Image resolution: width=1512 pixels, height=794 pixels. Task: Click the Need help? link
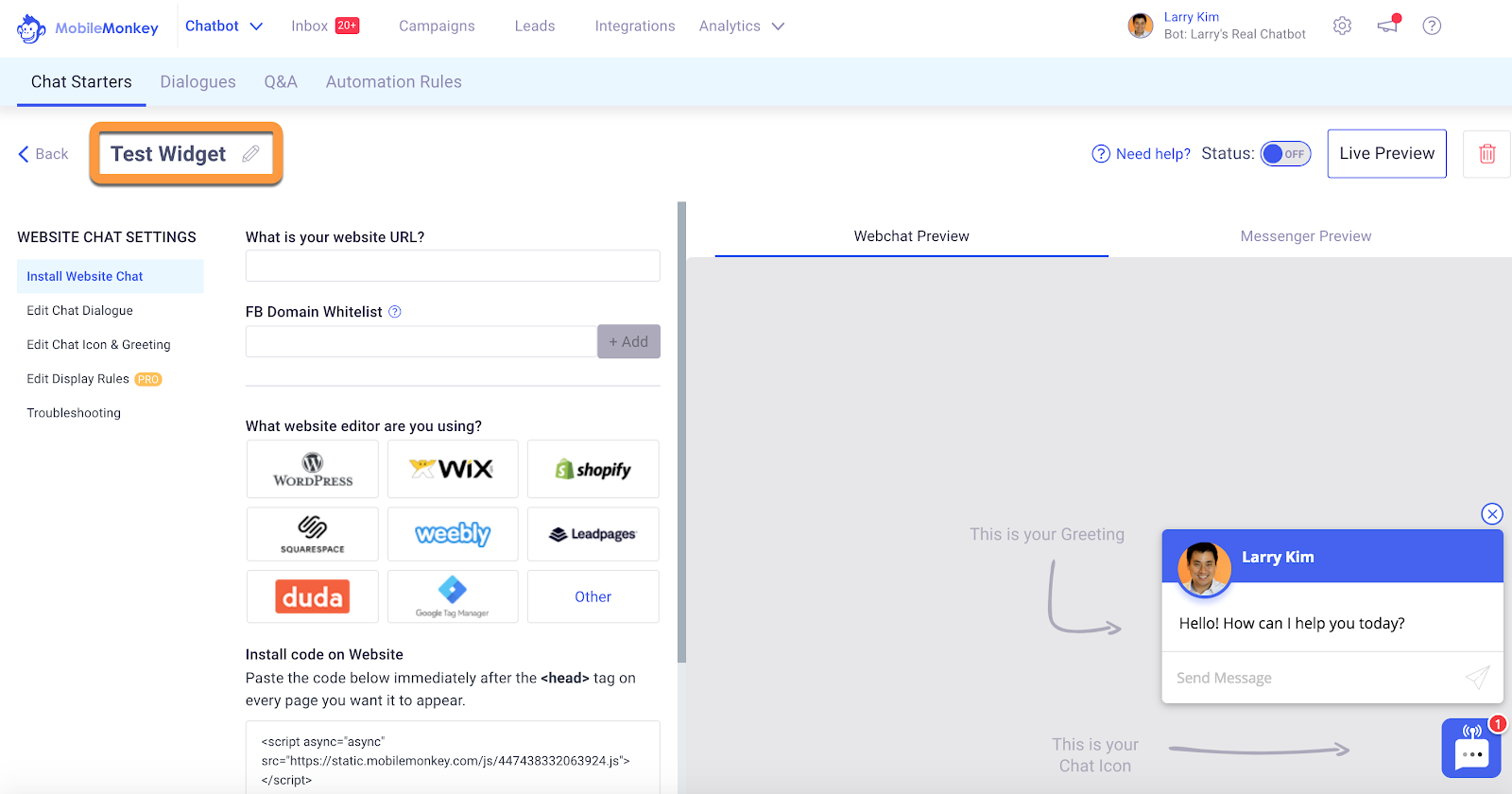tap(1142, 154)
